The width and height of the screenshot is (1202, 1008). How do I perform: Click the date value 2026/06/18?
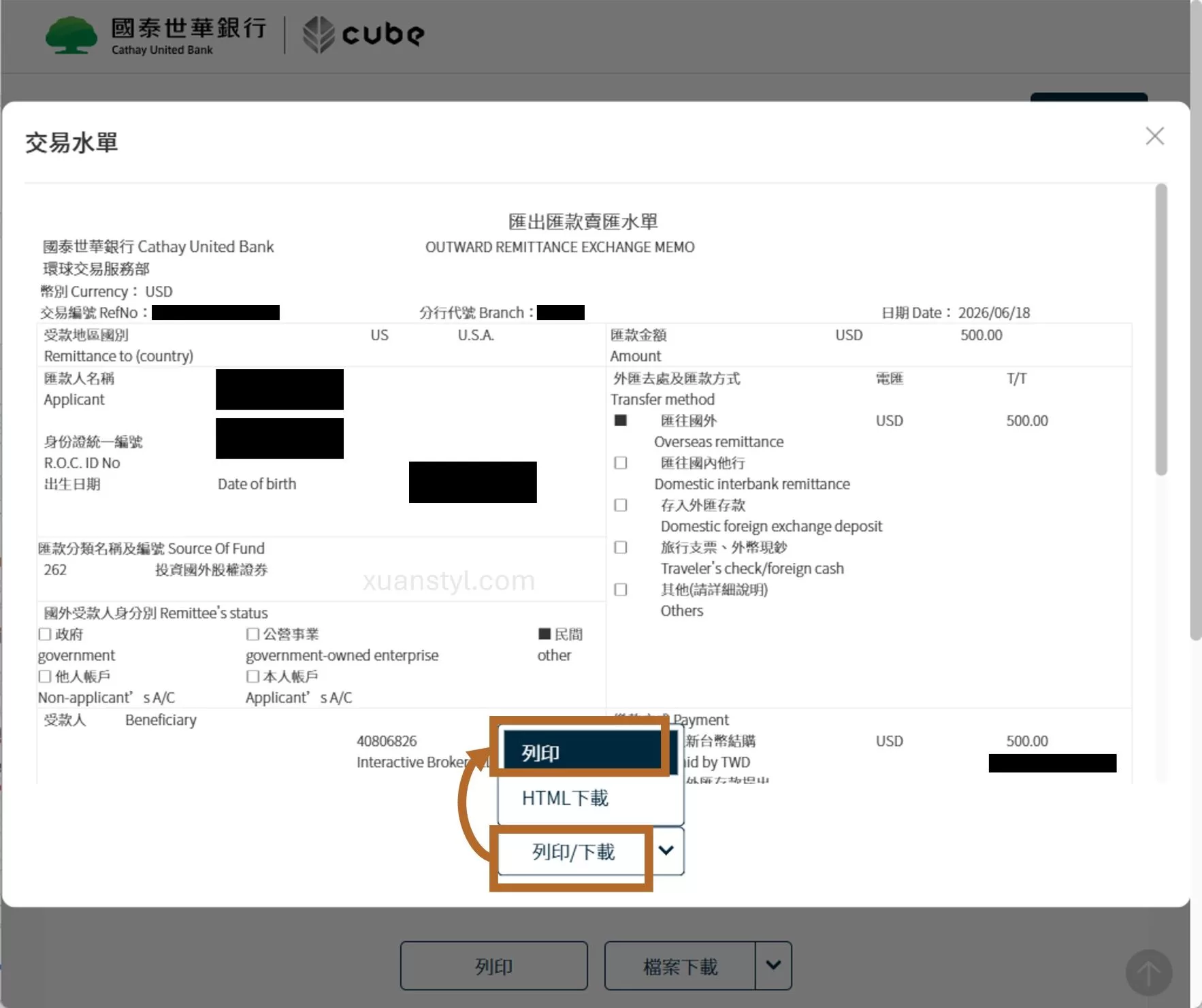[x=994, y=313]
